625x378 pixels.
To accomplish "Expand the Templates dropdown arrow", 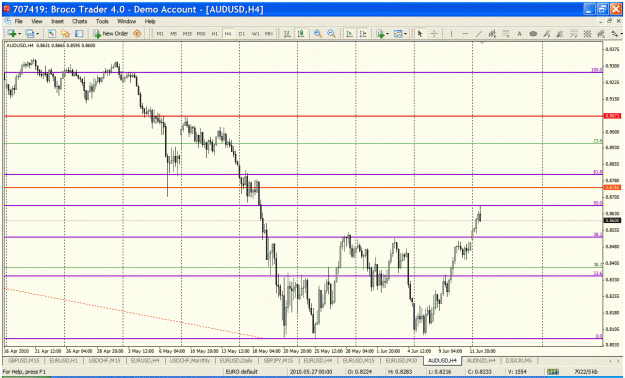I will click(x=405, y=34).
